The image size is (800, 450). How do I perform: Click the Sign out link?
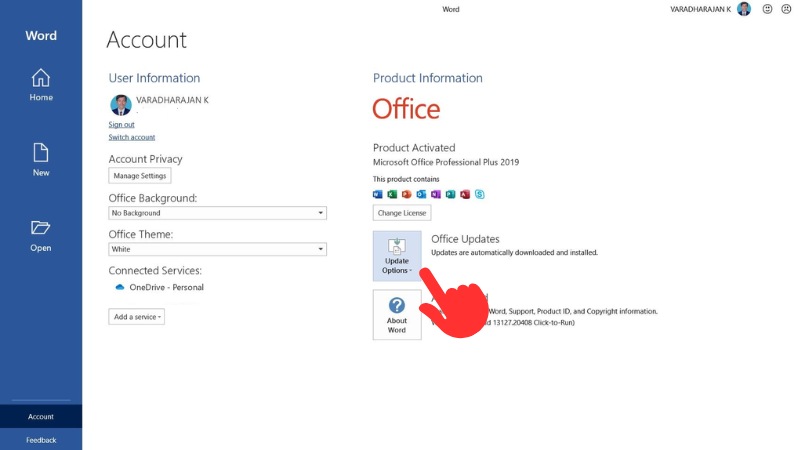[121, 125]
